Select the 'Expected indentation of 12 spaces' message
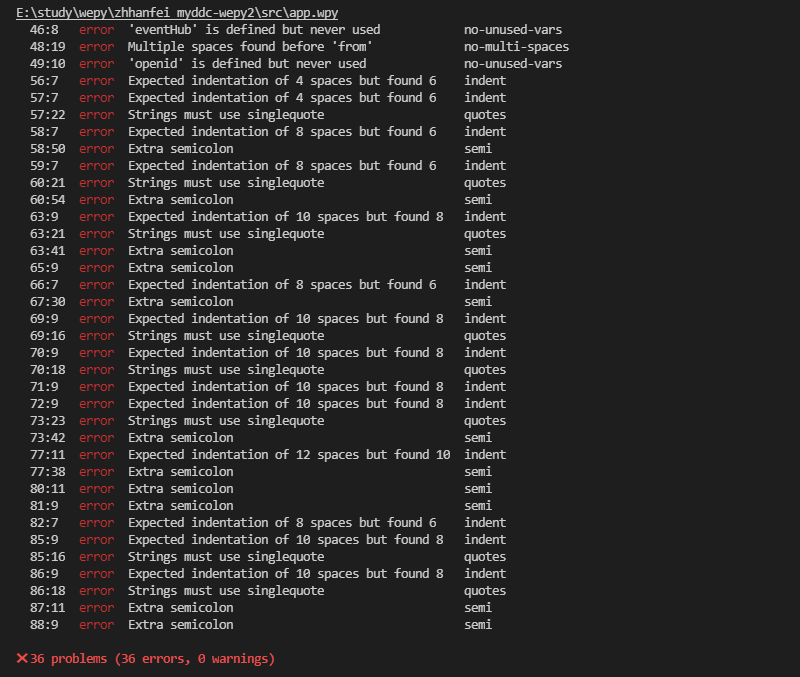The width and height of the screenshot is (800, 677). click(x=289, y=455)
